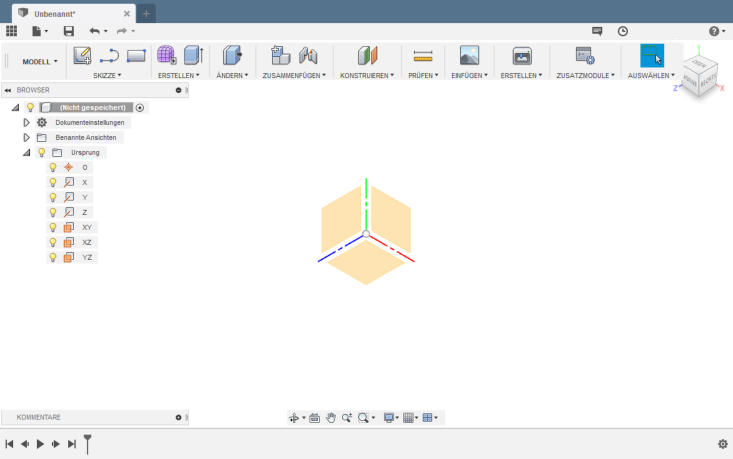The image size is (733, 459).
Task: Select the Create Sketch tool
Action: (82, 56)
